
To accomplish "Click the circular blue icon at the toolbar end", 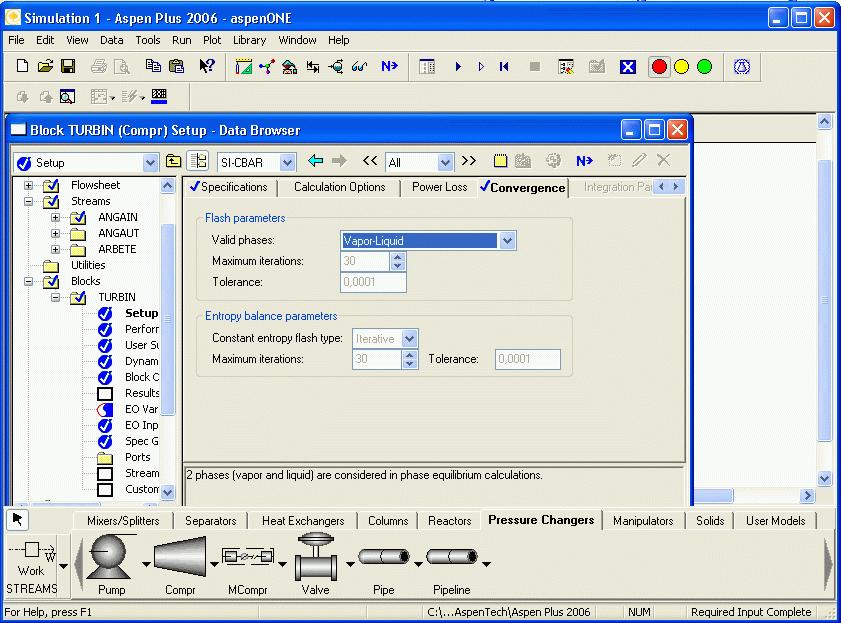I will pos(742,66).
